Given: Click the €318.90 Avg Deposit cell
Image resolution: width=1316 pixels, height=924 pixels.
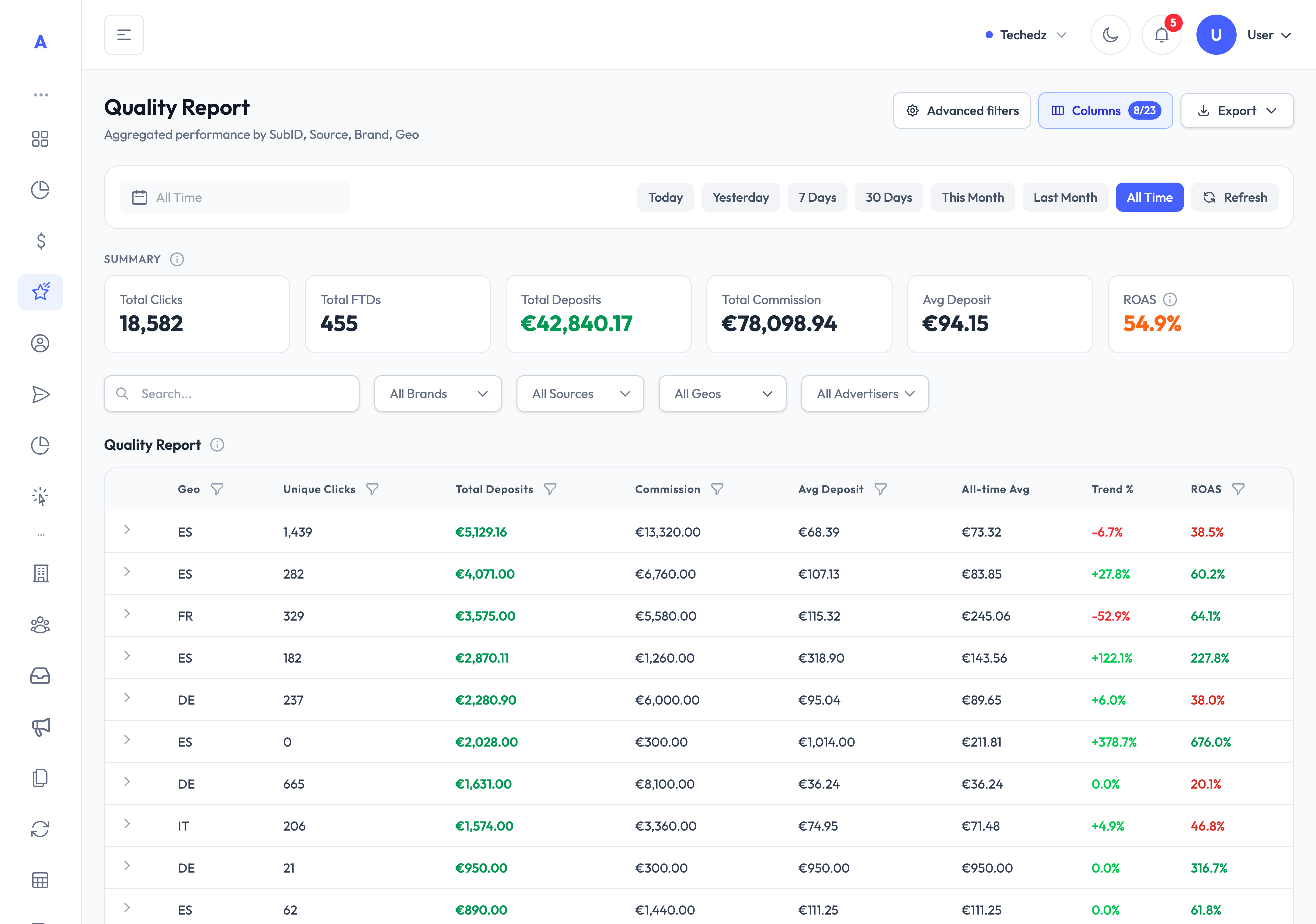Looking at the screenshot, I should [821, 658].
